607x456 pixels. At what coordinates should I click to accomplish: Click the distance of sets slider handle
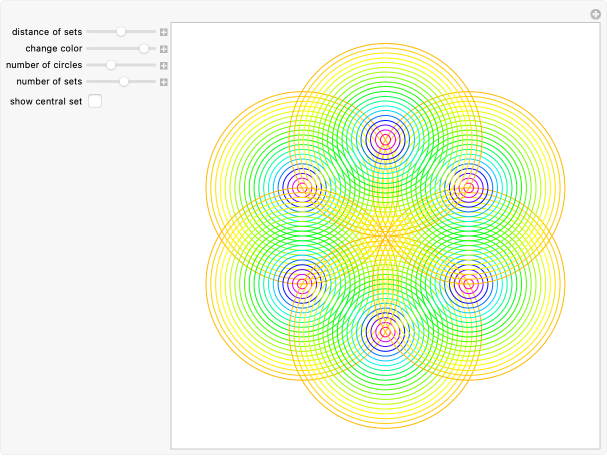click(121, 32)
